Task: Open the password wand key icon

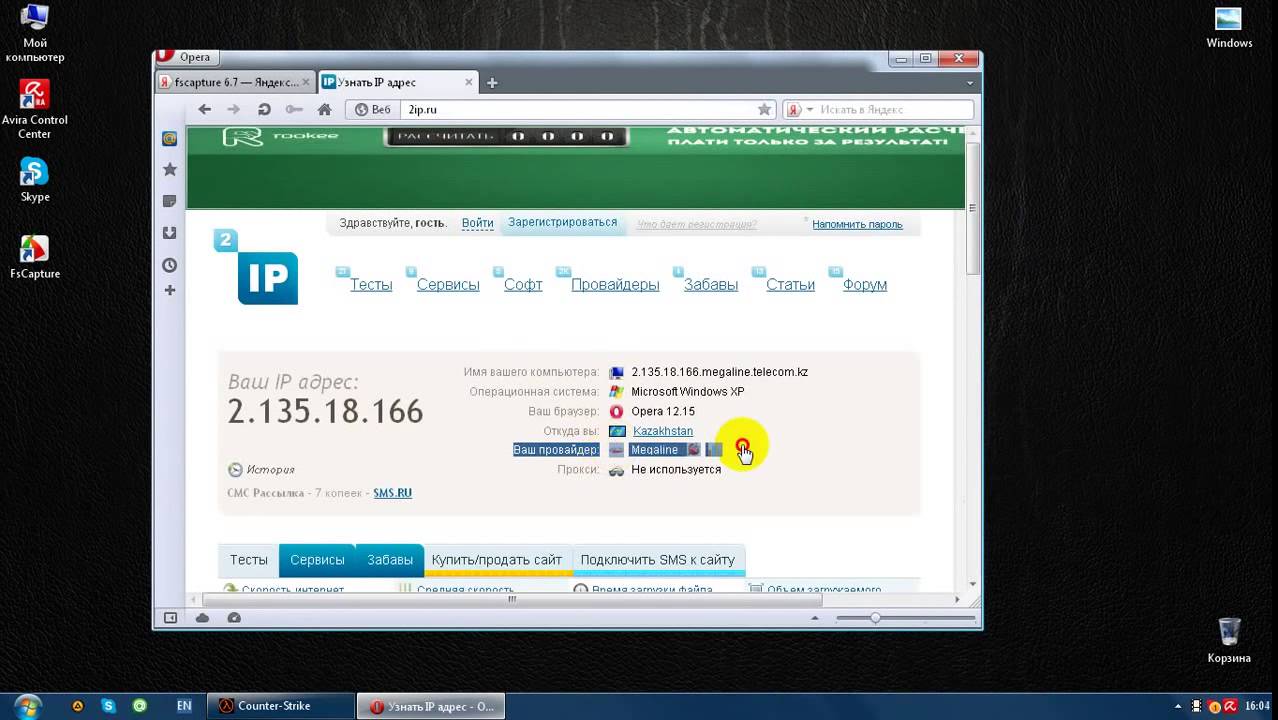Action: point(294,109)
